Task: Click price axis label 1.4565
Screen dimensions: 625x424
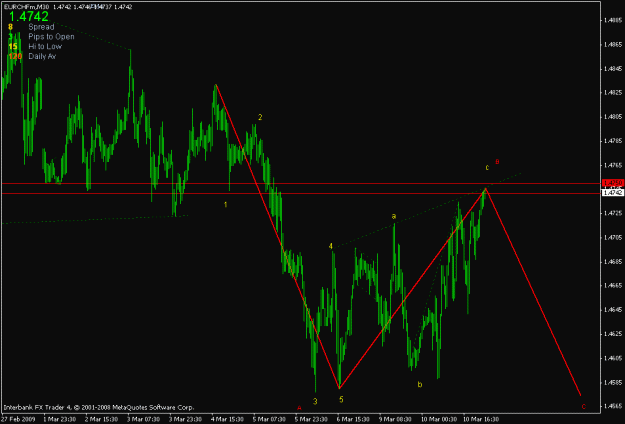Action: (614, 406)
